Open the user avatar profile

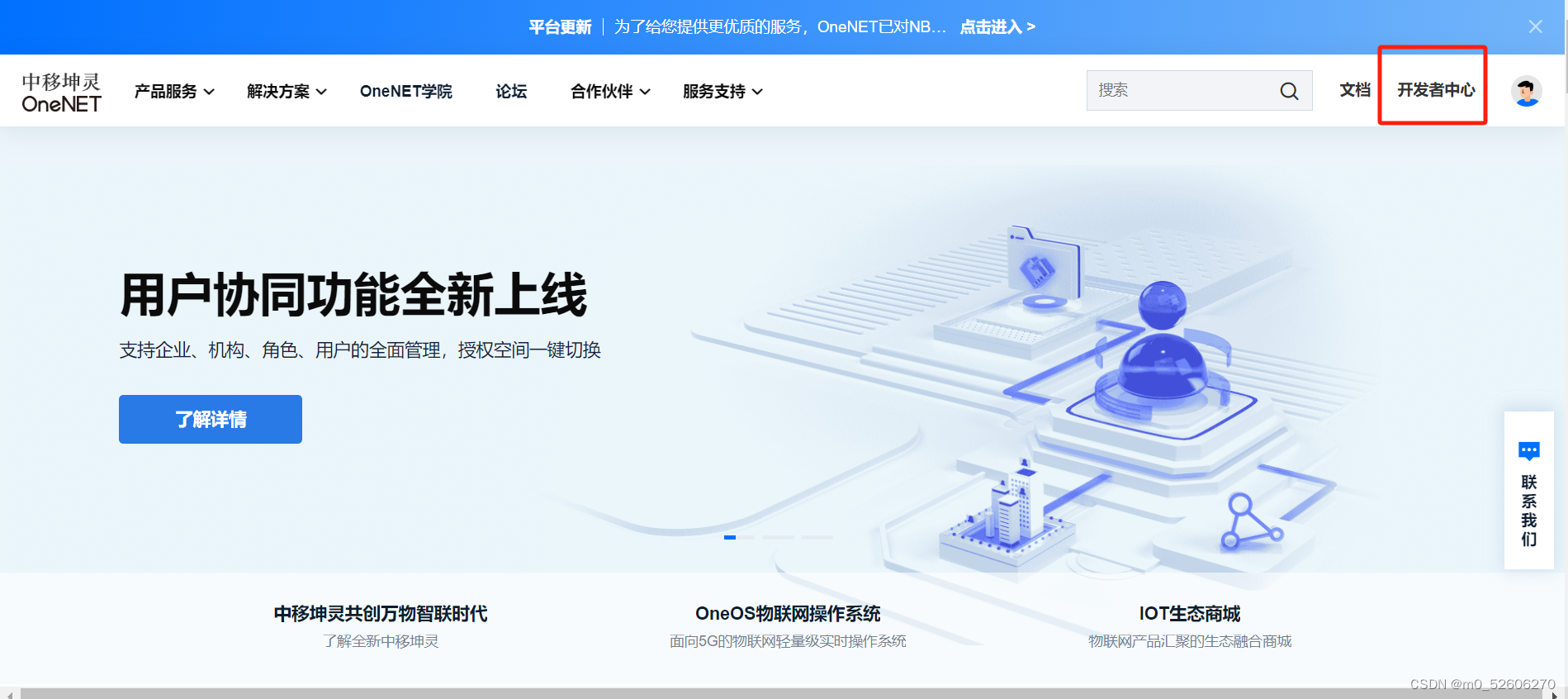point(1526,91)
